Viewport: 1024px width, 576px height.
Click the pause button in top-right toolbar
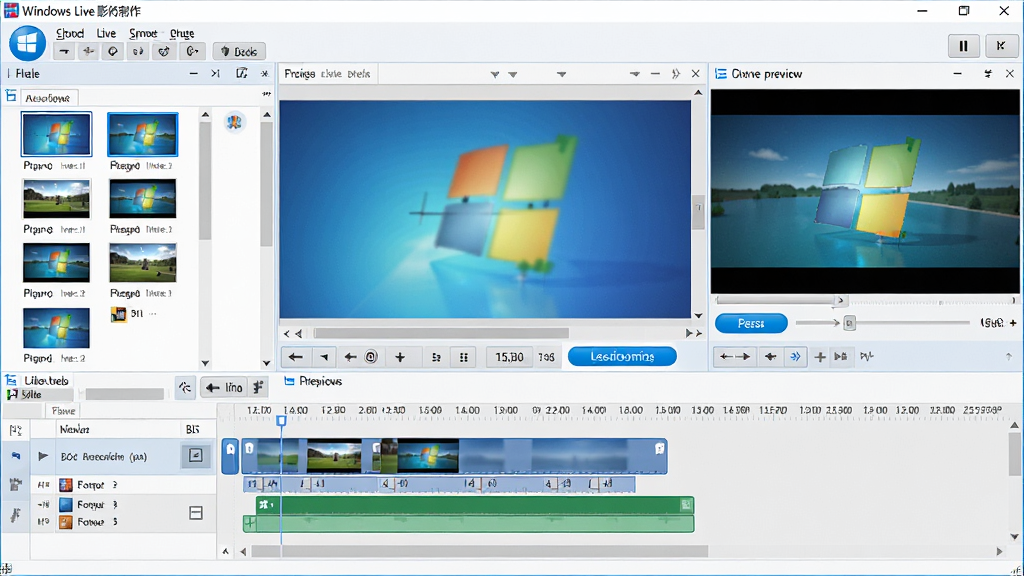963,46
